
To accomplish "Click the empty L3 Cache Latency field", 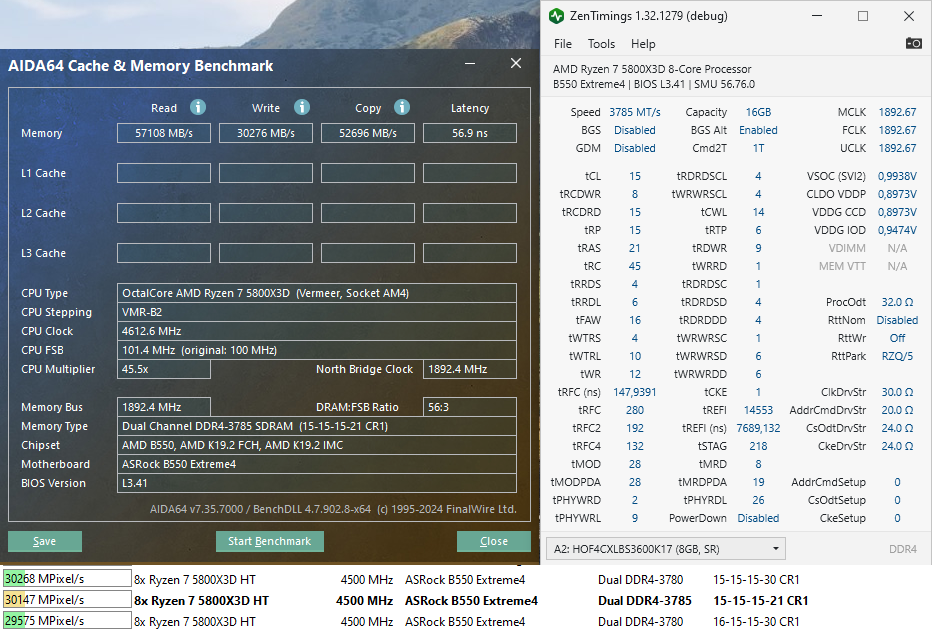I will (470, 253).
